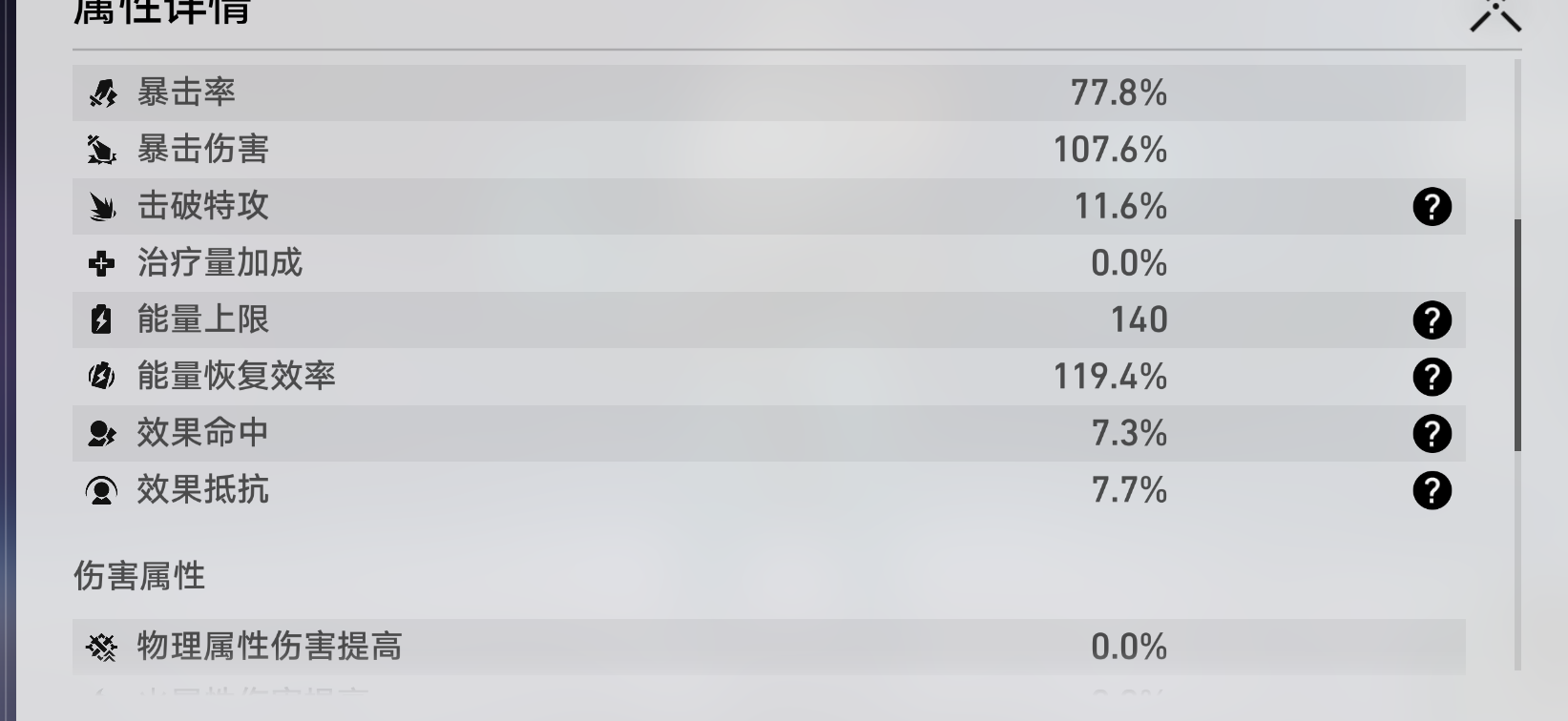Click the vertical scrollbar thumb
1568x721 pixels.
coord(1517,334)
